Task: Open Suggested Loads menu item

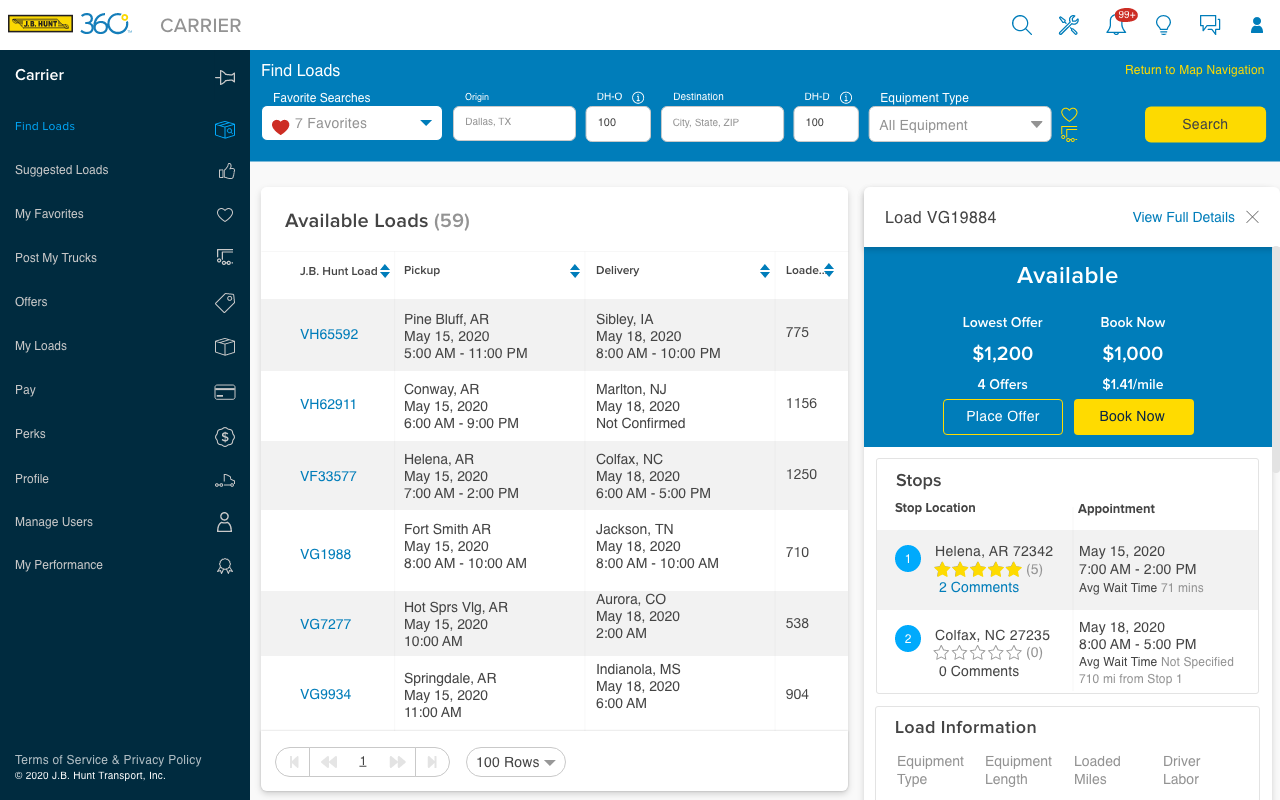Action: pos(62,170)
